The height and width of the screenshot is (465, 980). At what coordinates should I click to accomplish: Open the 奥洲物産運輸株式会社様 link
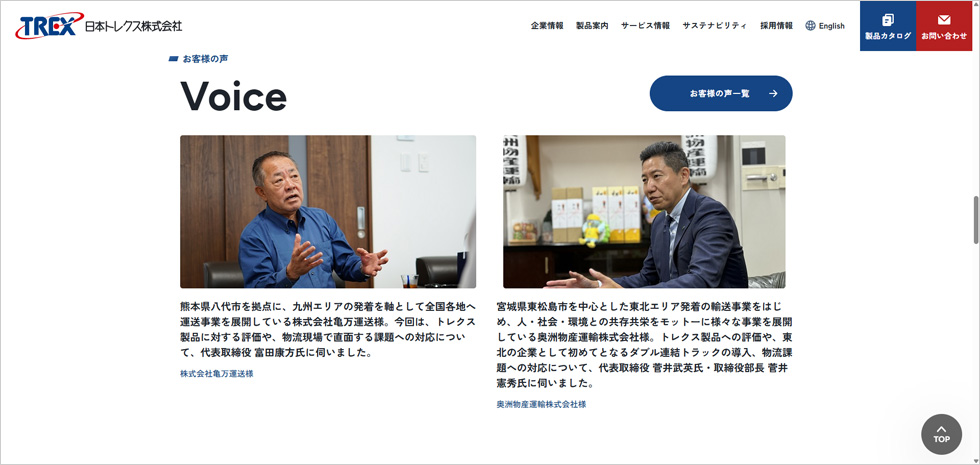[x=541, y=404]
